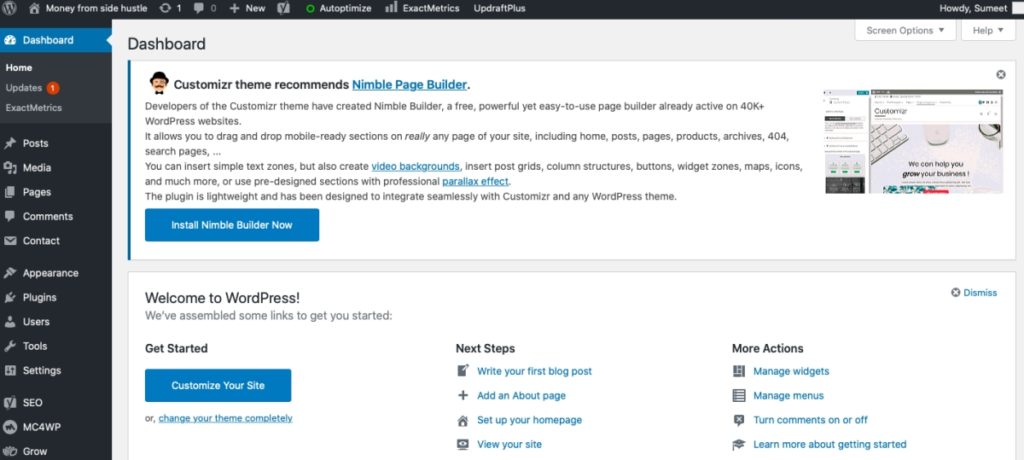1024x460 pixels.
Task: Click View your site link
Action: (x=509, y=444)
